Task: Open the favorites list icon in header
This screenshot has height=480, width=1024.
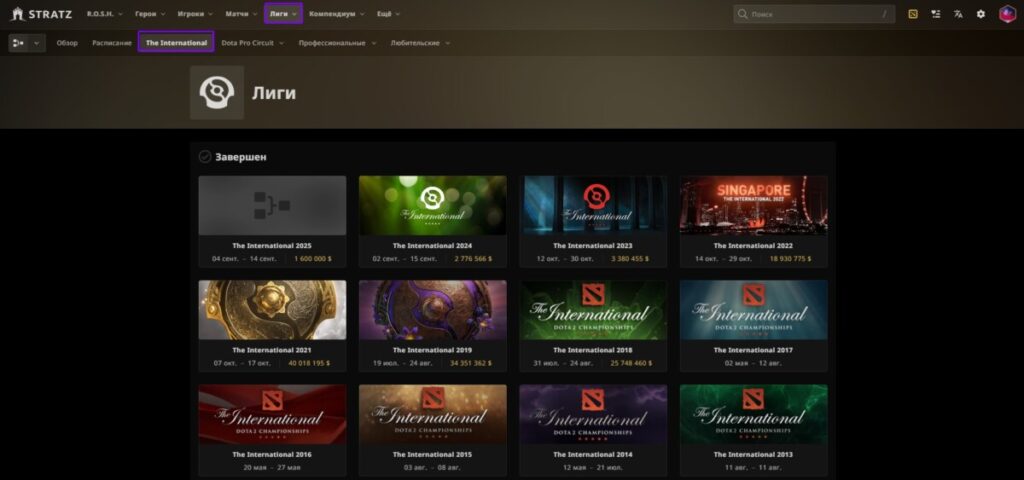Action: coord(935,14)
